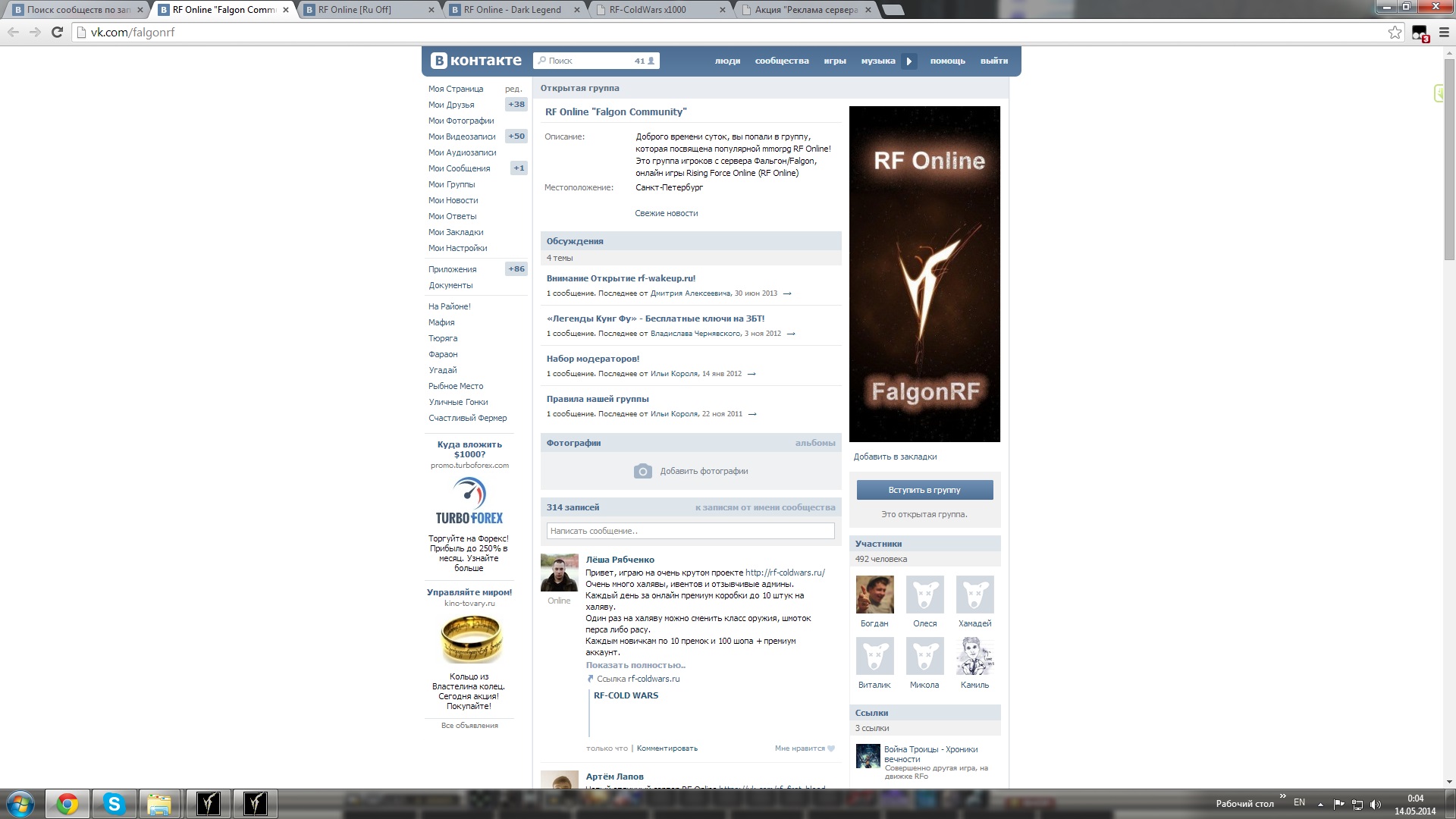Click the ред. edit link beside Моя Страница

point(513,89)
